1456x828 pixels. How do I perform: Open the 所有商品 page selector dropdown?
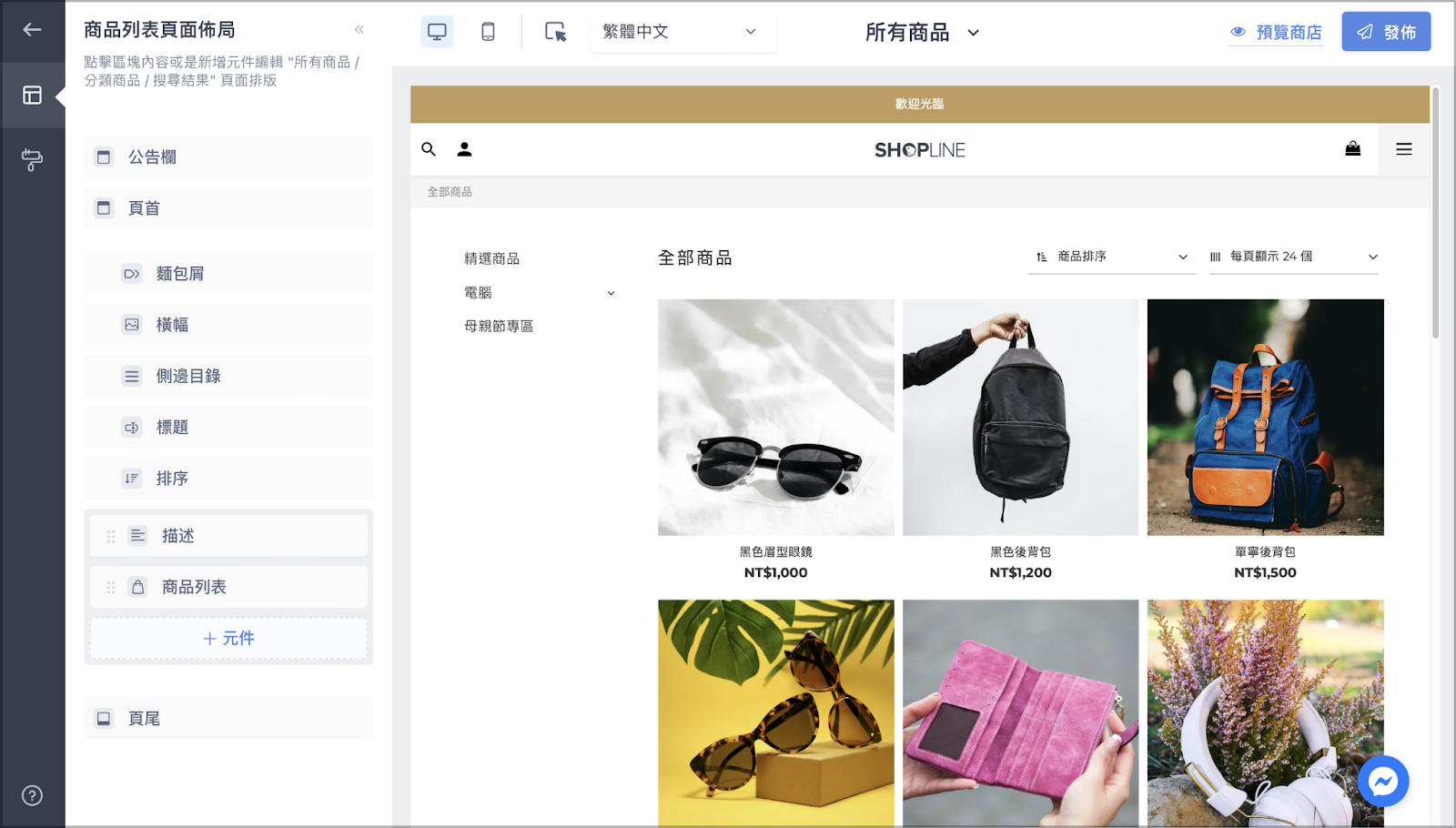click(x=922, y=33)
